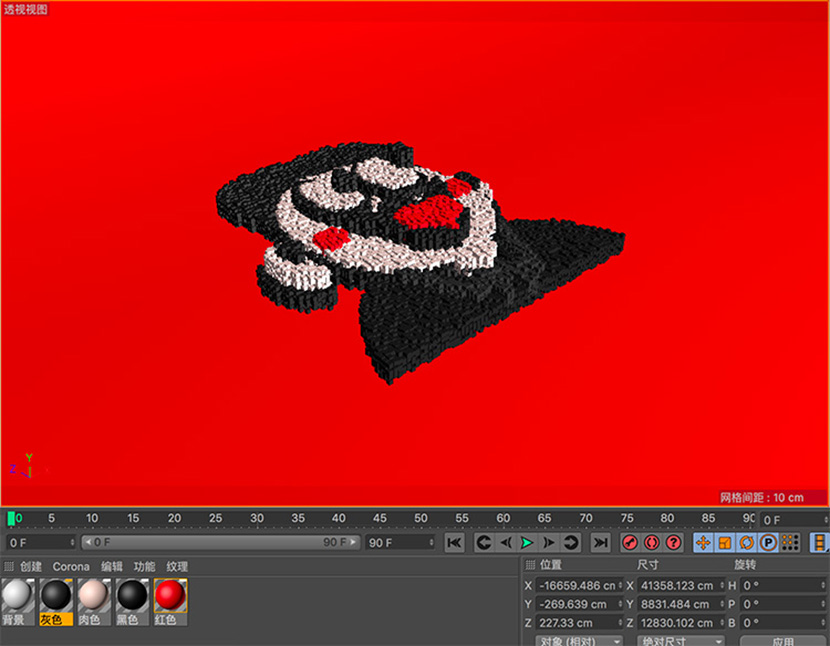Click the rotation B field
The width and height of the screenshot is (830, 646).
(x=783, y=623)
